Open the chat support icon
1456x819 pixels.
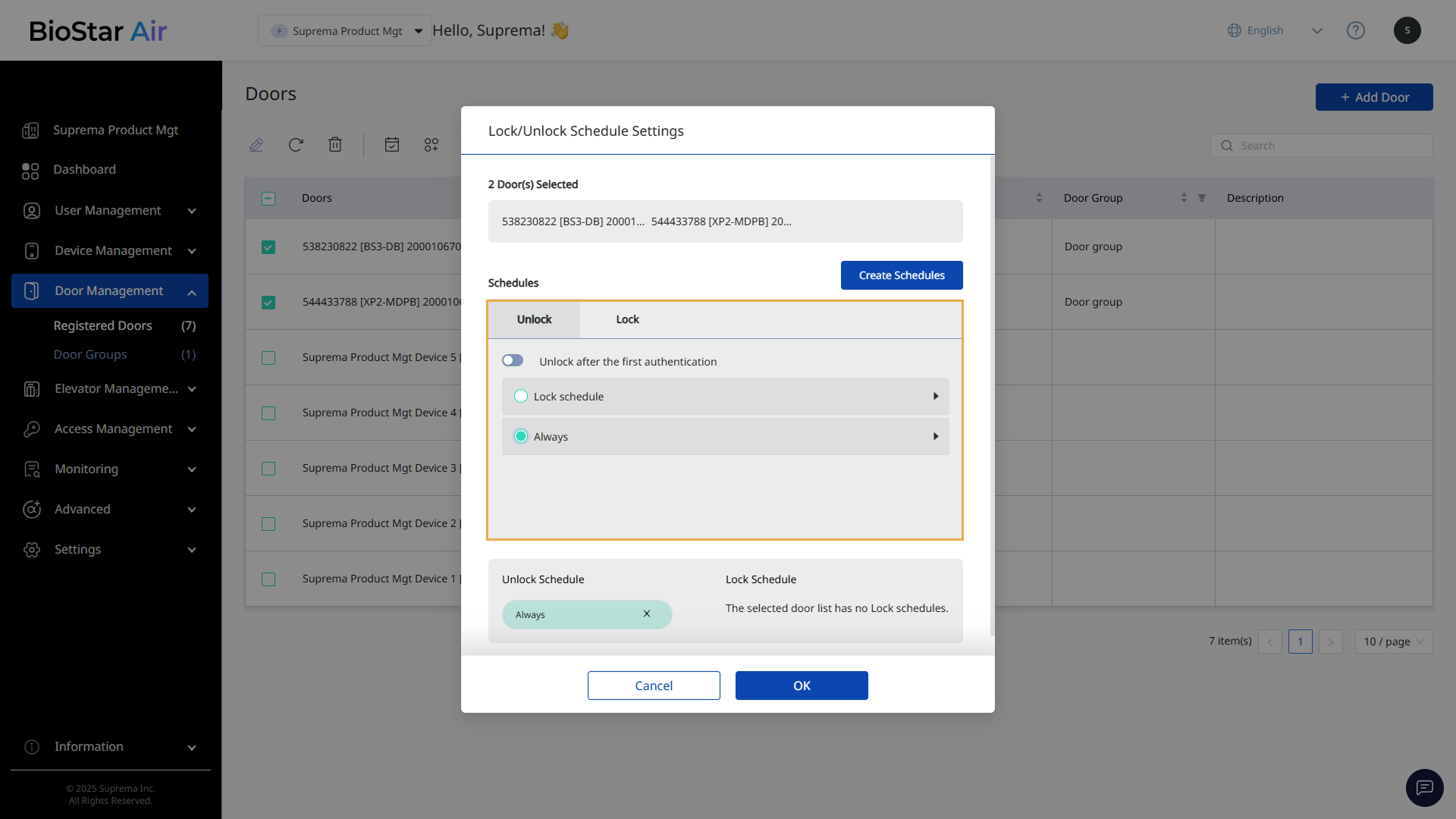pos(1424,788)
